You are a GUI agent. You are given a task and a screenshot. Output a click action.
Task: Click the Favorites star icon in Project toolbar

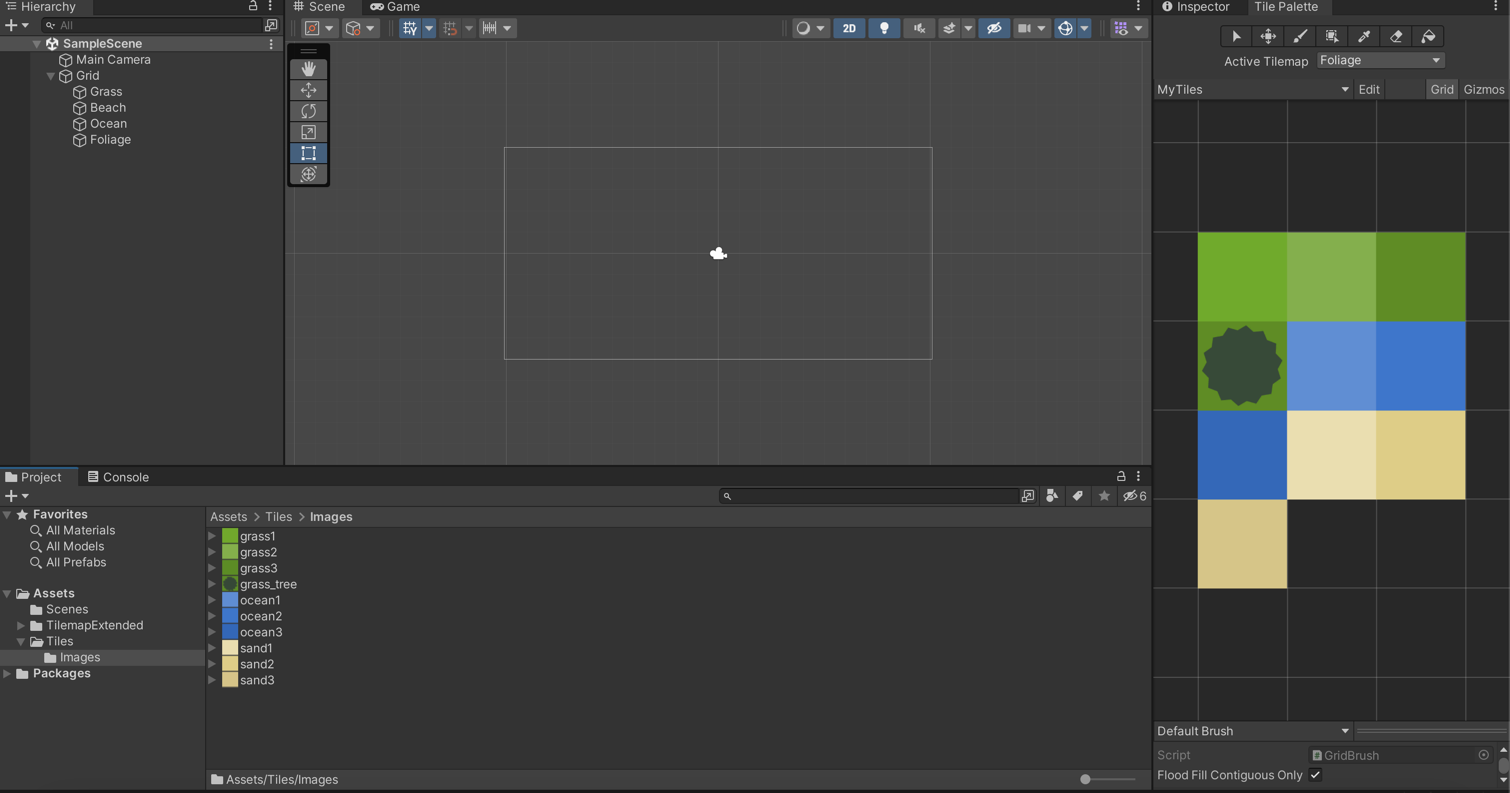[1104, 496]
